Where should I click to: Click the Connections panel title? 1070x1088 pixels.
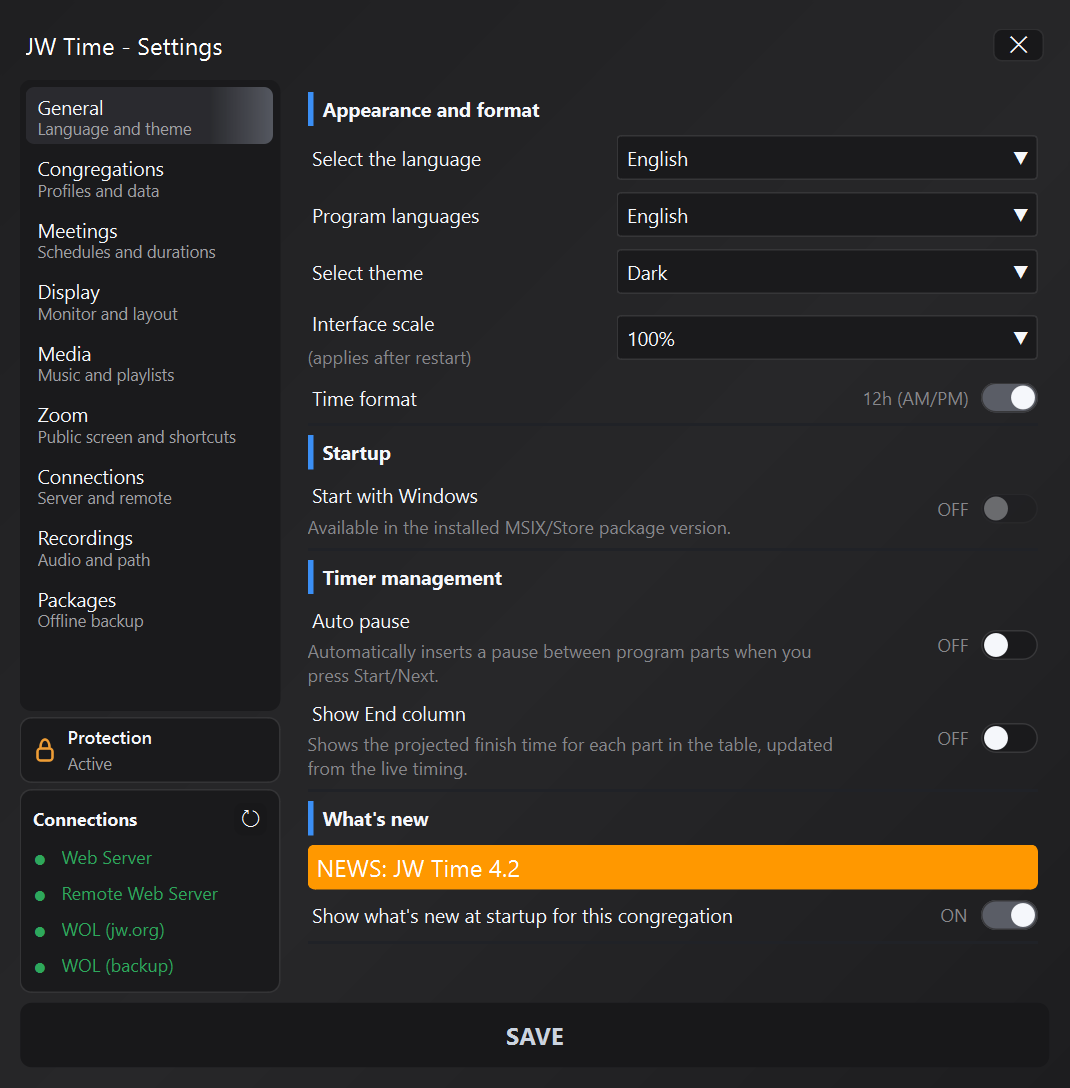85,819
